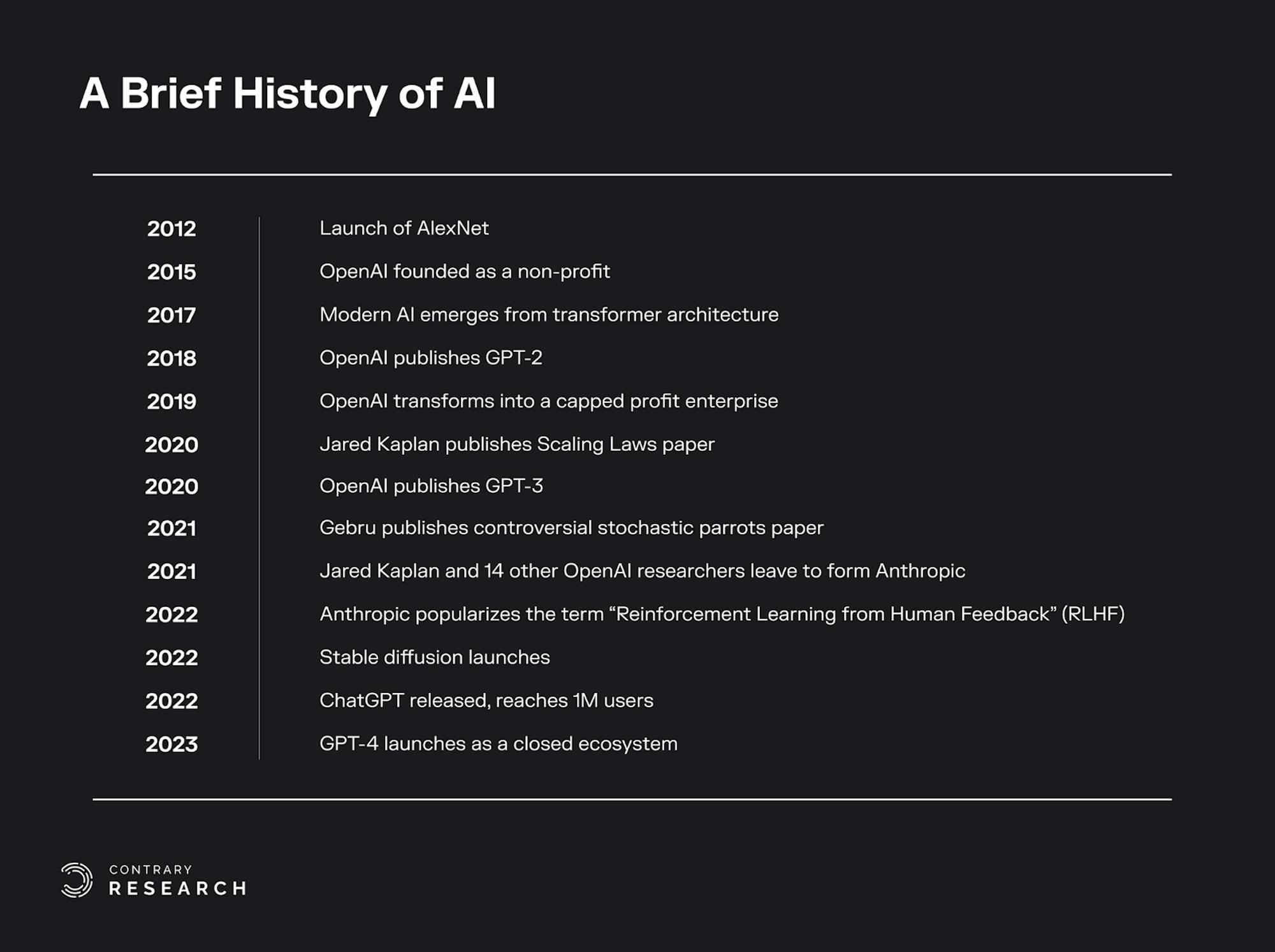The height and width of the screenshot is (952, 1275).
Task: Click the "A Brief History of AI" title
Action: [x=288, y=94]
